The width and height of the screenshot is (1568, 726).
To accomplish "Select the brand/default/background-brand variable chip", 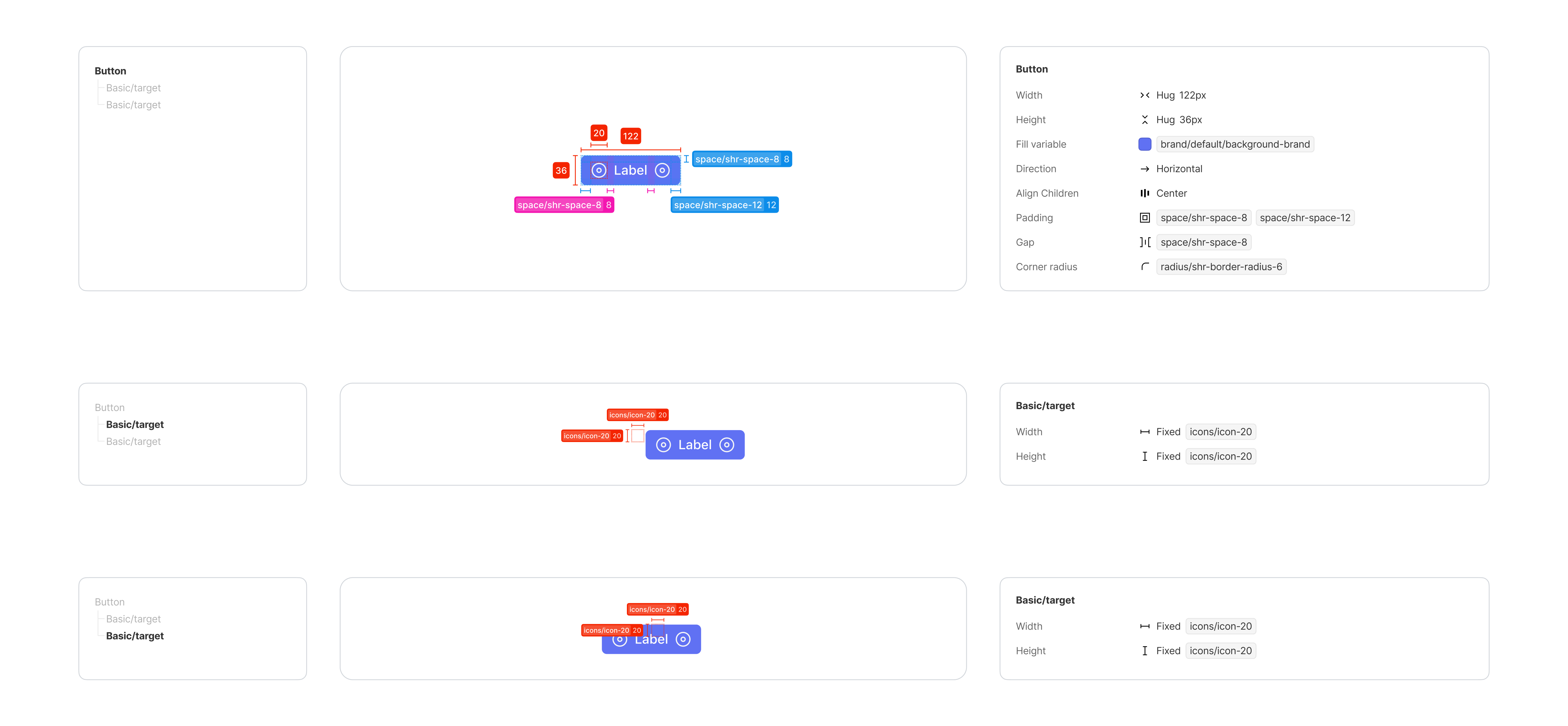I will pos(1234,144).
